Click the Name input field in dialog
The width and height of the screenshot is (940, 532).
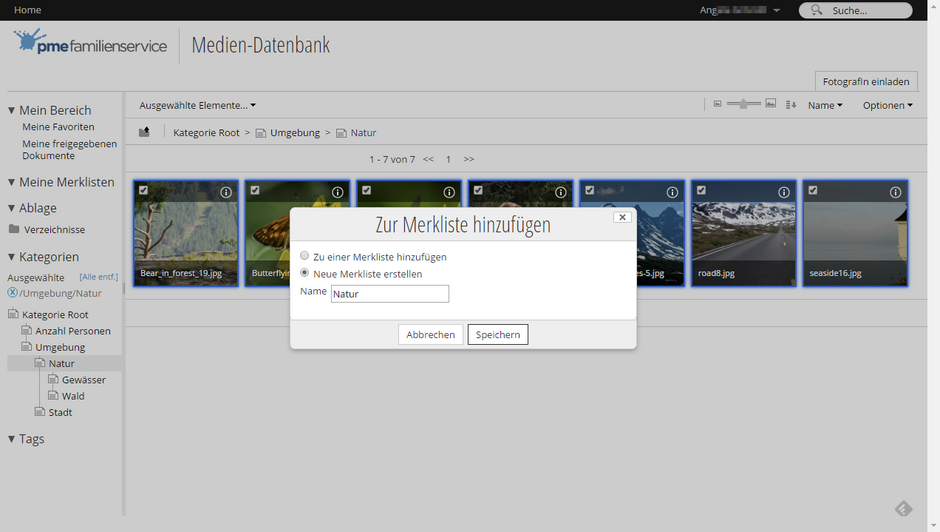(x=390, y=294)
